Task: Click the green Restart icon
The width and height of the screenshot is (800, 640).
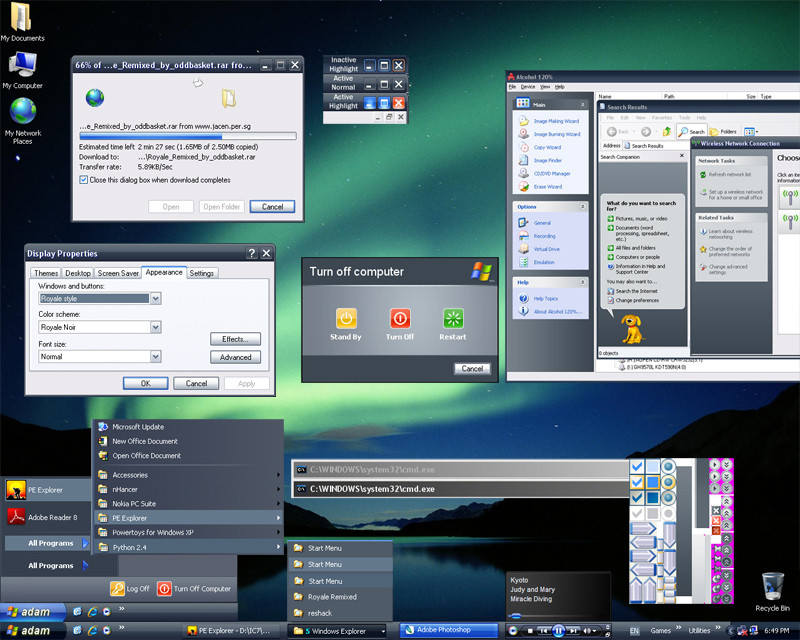Action: click(x=453, y=318)
